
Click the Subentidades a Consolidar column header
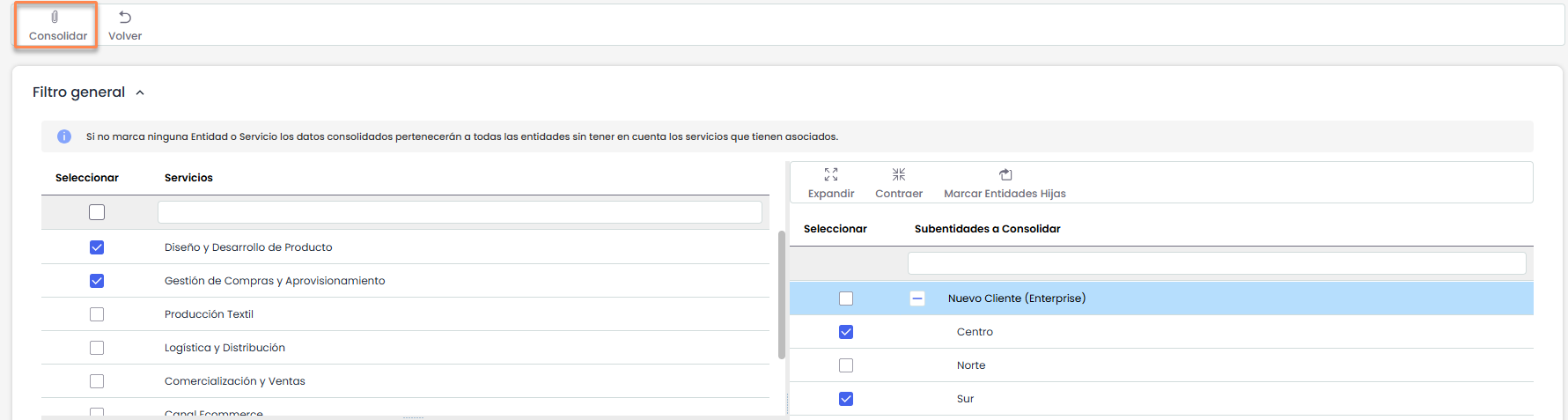coord(987,229)
